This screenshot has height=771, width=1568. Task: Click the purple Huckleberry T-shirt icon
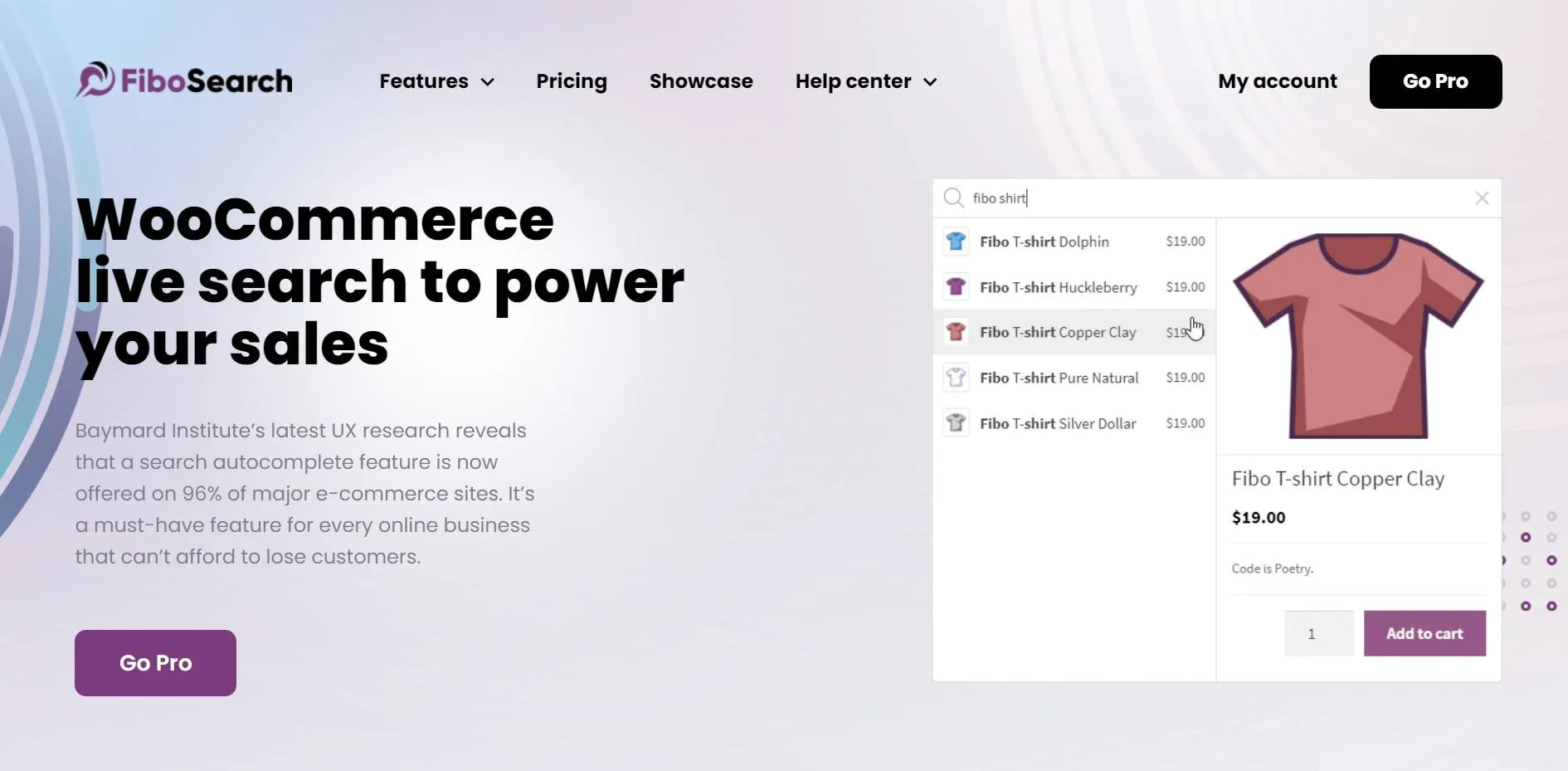point(956,287)
